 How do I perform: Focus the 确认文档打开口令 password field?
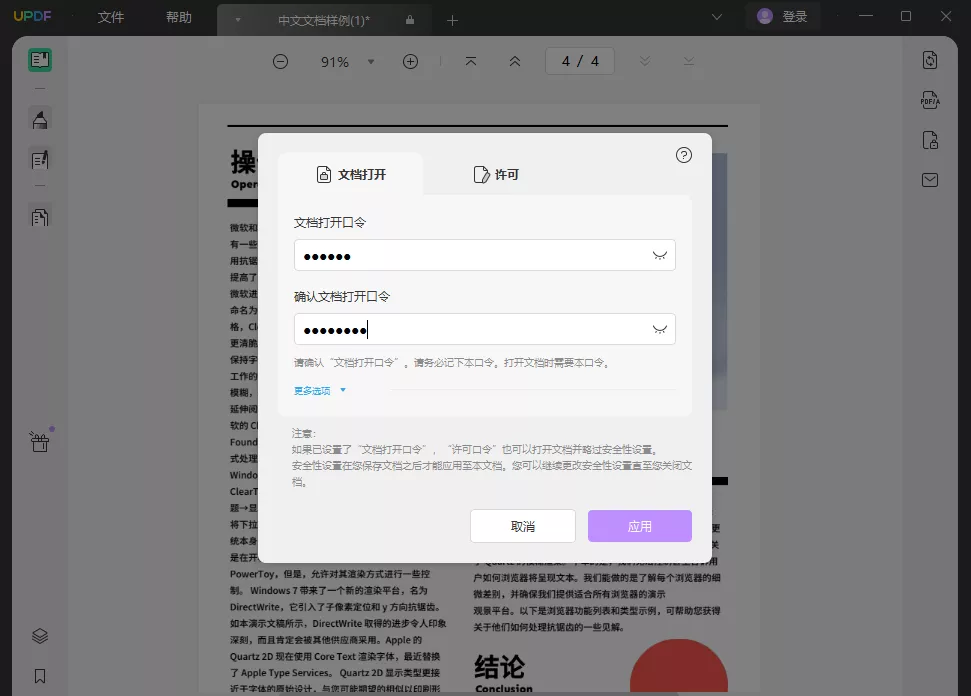point(484,329)
